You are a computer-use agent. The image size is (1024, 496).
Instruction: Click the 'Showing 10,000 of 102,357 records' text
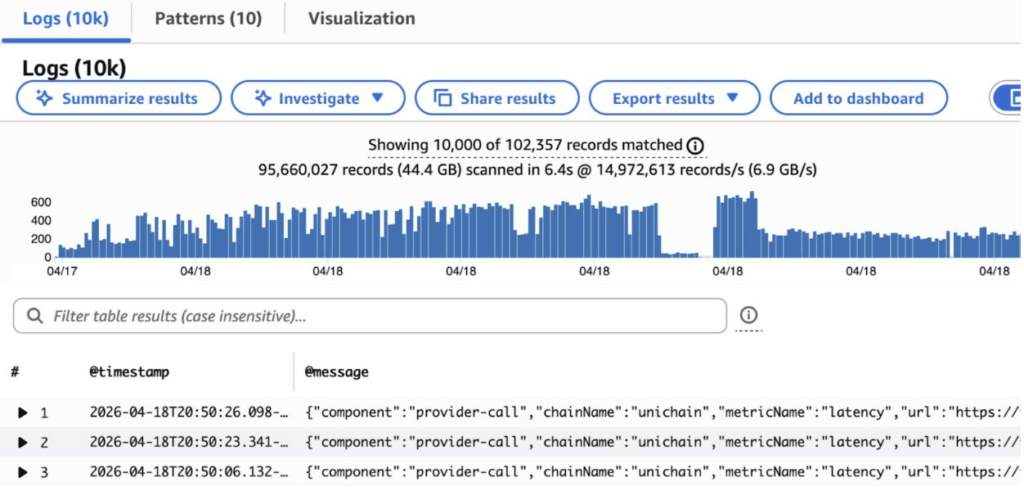(x=525, y=146)
